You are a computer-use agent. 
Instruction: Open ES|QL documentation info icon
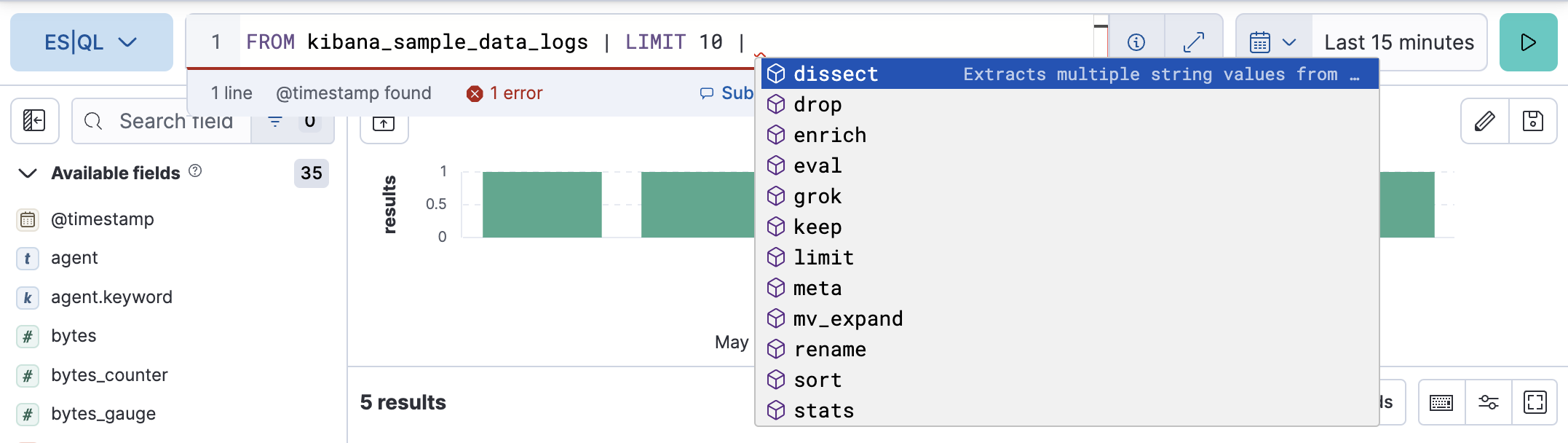[x=1136, y=42]
